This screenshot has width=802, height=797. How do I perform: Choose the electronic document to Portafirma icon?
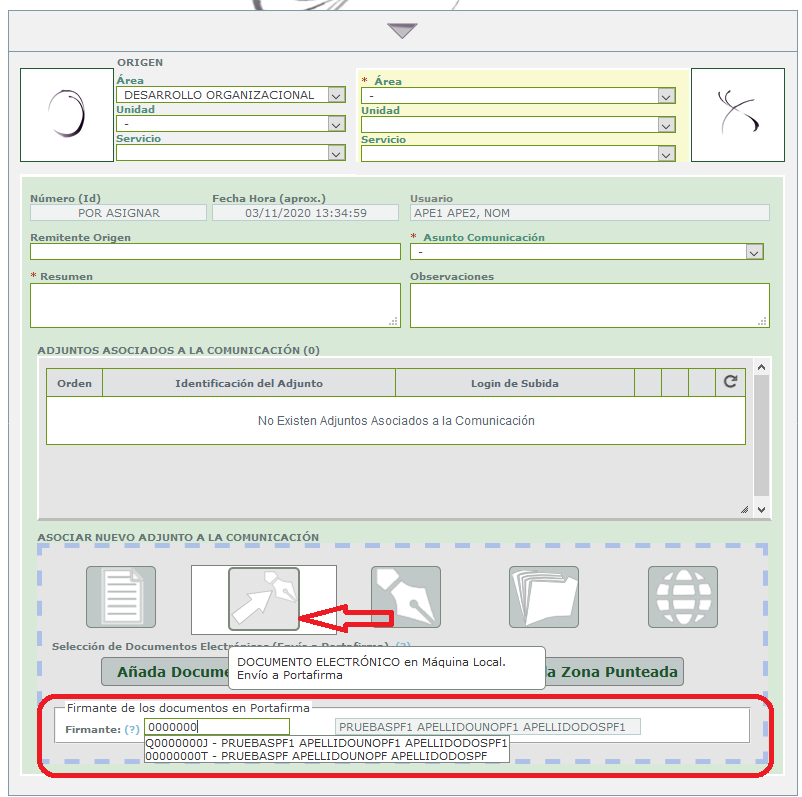pyautogui.click(x=263, y=599)
